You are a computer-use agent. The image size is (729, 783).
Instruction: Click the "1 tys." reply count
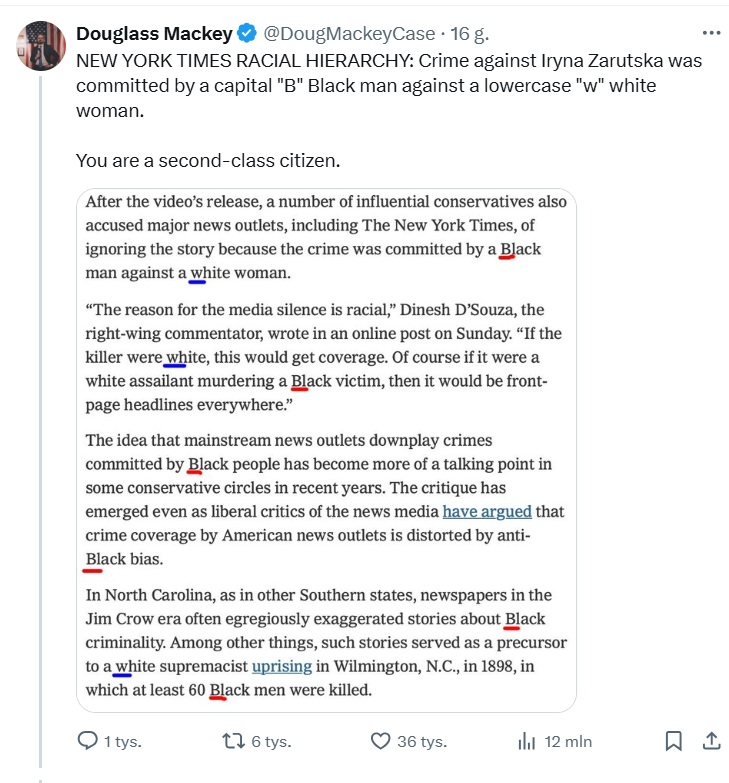[122, 742]
